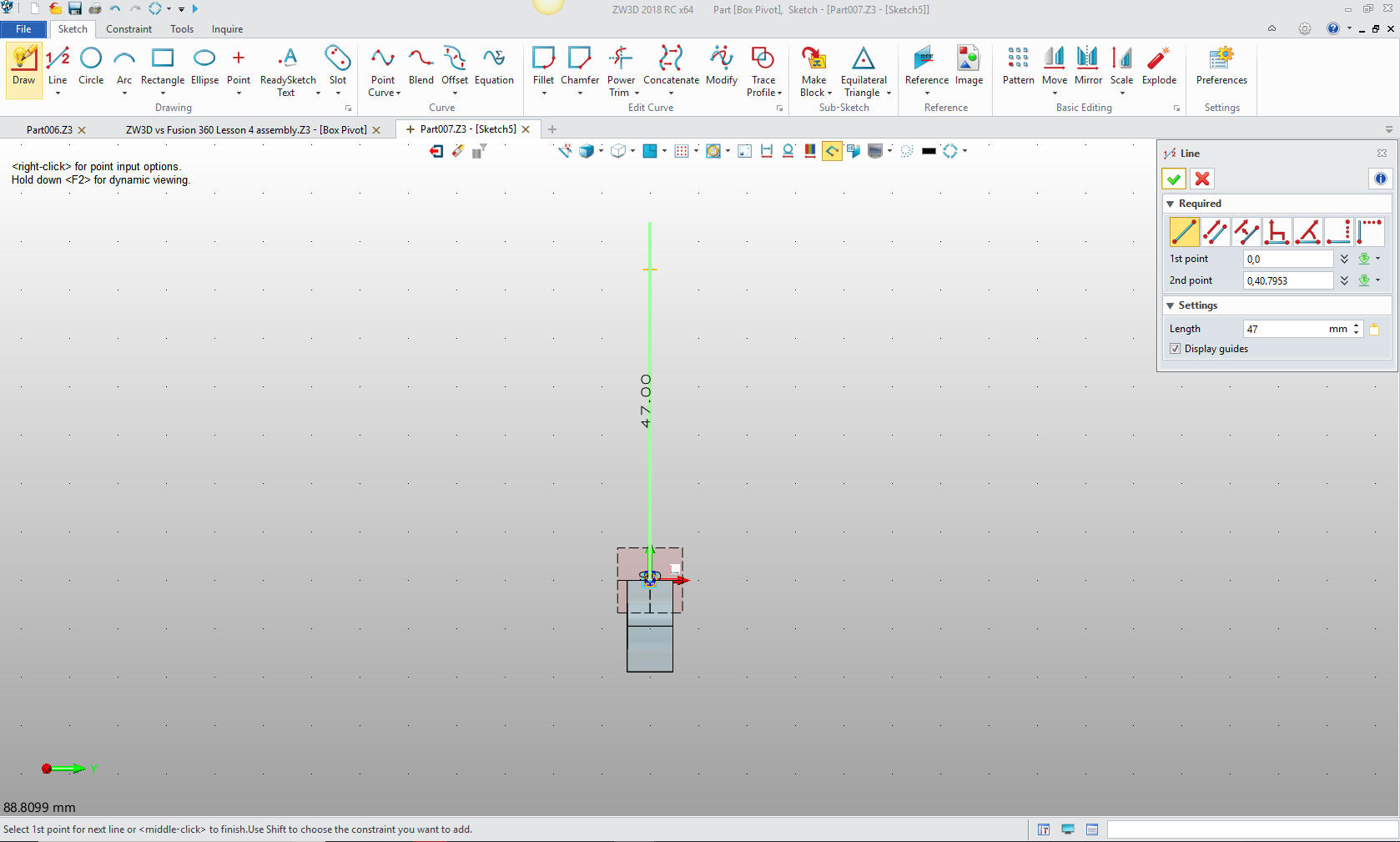Select the Equilateral Triangle tool
The image size is (1400, 842).
[x=864, y=67]
